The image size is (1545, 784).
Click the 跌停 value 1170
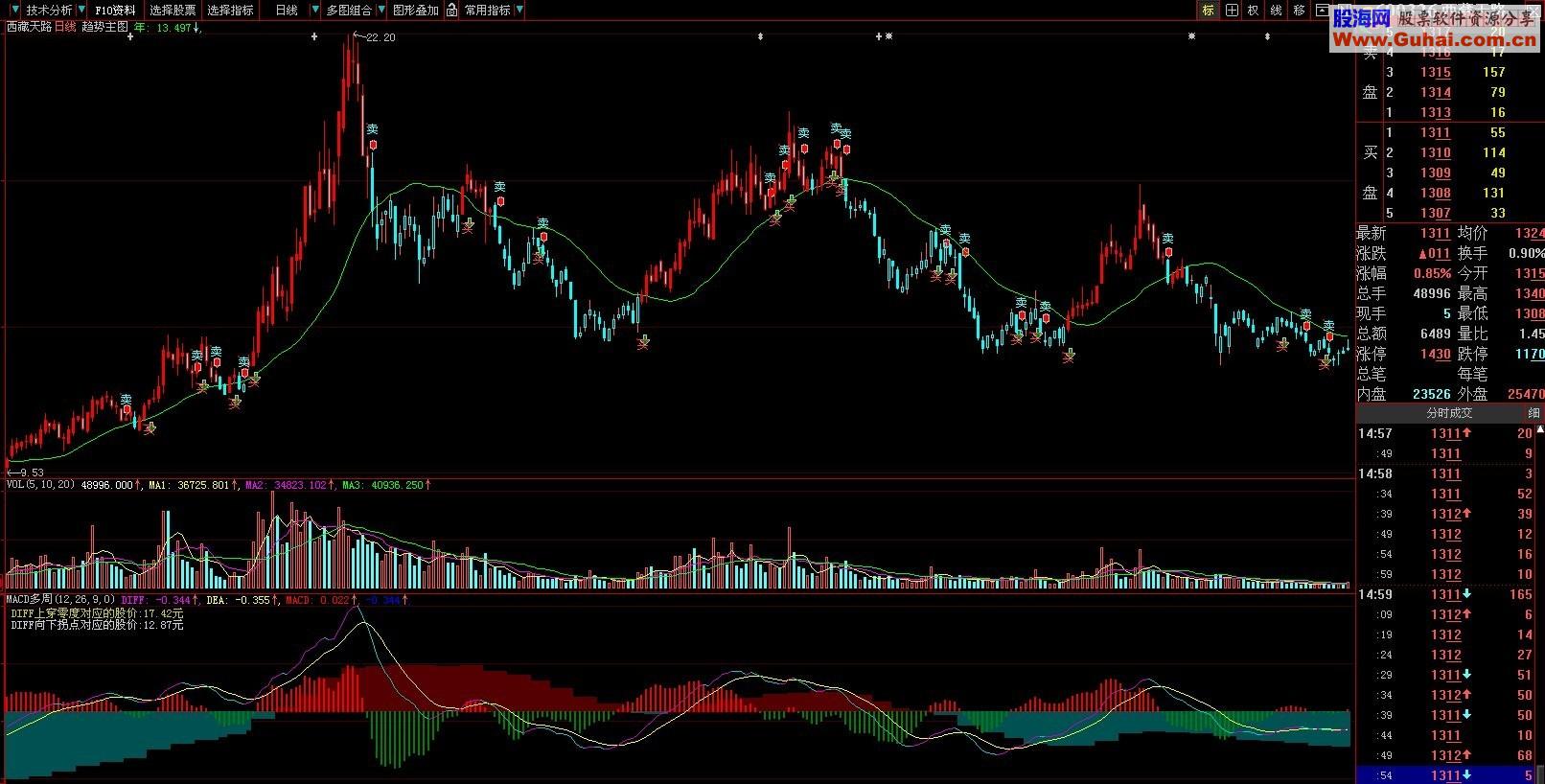click(x=1529, y=354)
